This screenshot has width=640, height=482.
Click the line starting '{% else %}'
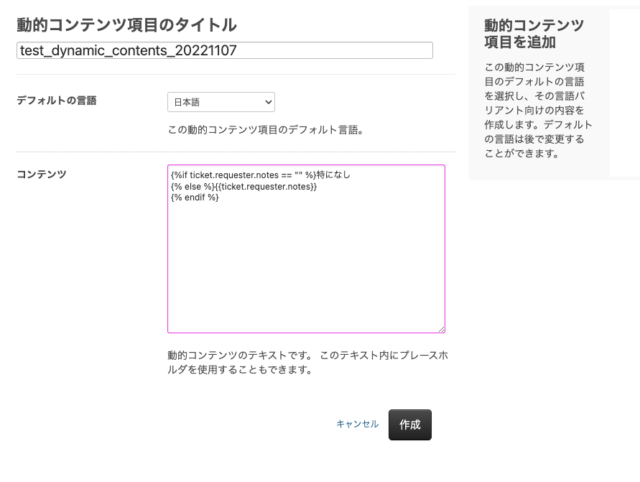click(244, 187)
